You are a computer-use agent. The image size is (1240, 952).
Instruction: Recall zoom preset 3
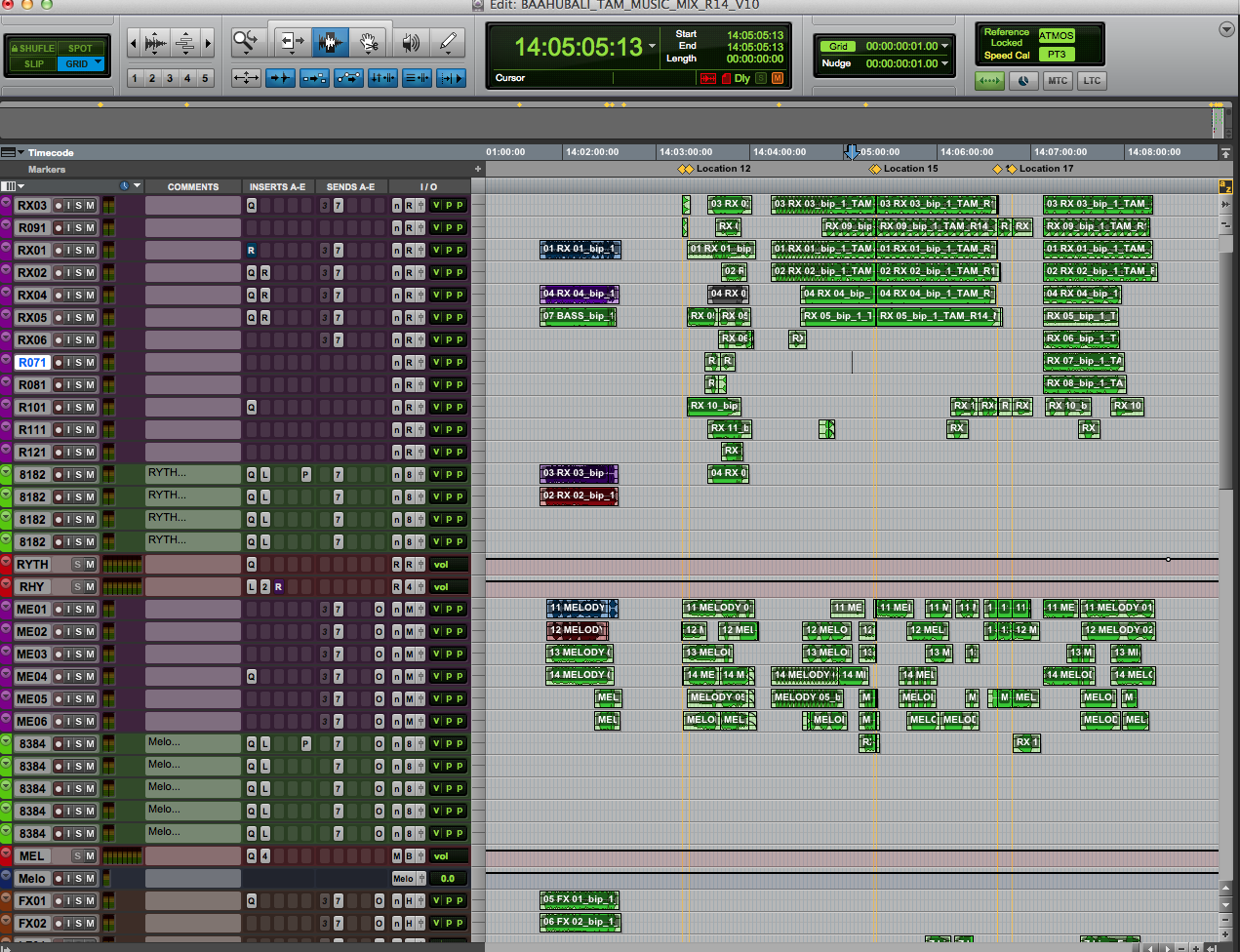coord(170,78)
